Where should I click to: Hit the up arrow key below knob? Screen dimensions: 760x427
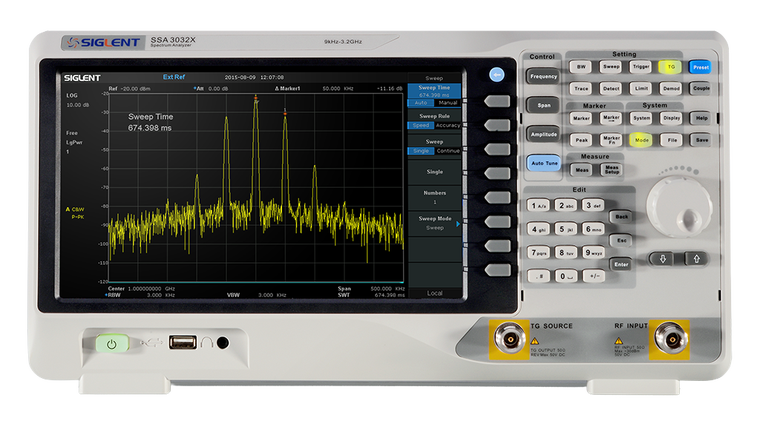tap(697, 259)
